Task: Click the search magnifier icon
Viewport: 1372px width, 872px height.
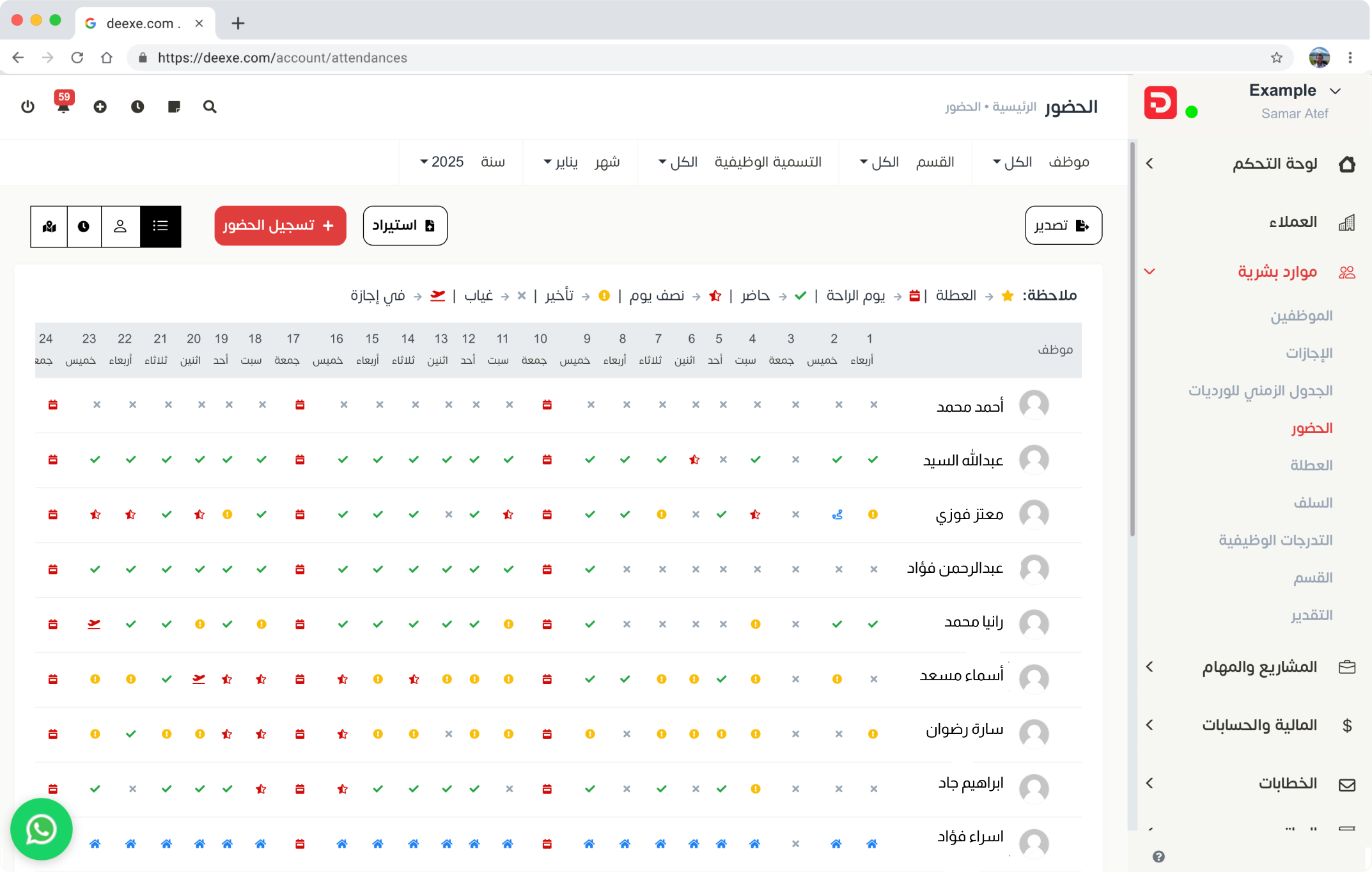Action: tap(210, 107)
